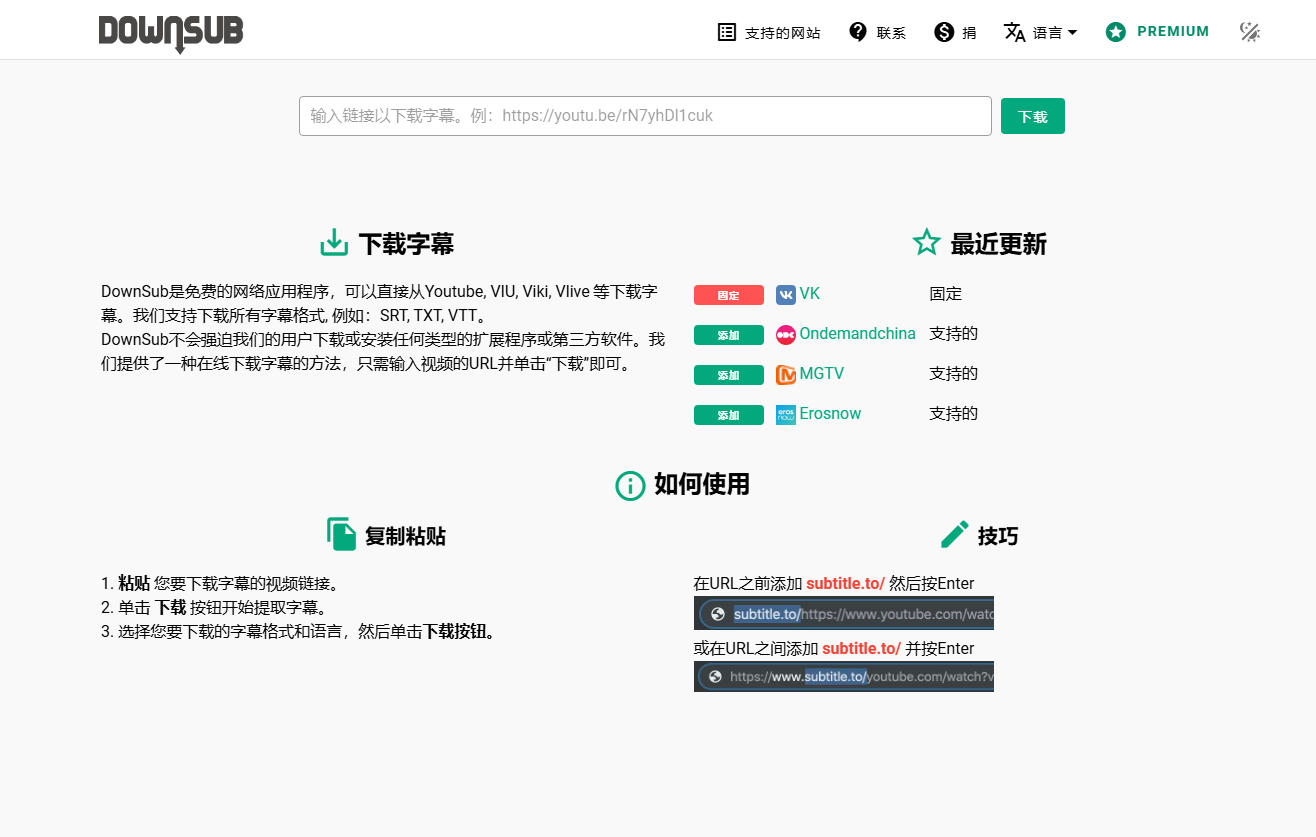Click the Premium star icon
The height and width of the screenshot is (837, 1316).
(x=1116, y=32)
